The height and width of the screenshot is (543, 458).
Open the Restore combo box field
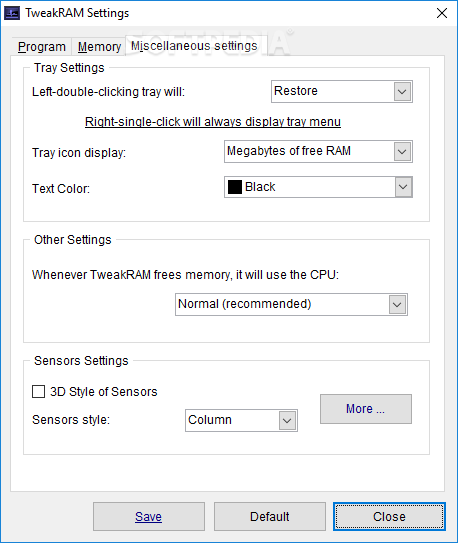tap(342, 92)
